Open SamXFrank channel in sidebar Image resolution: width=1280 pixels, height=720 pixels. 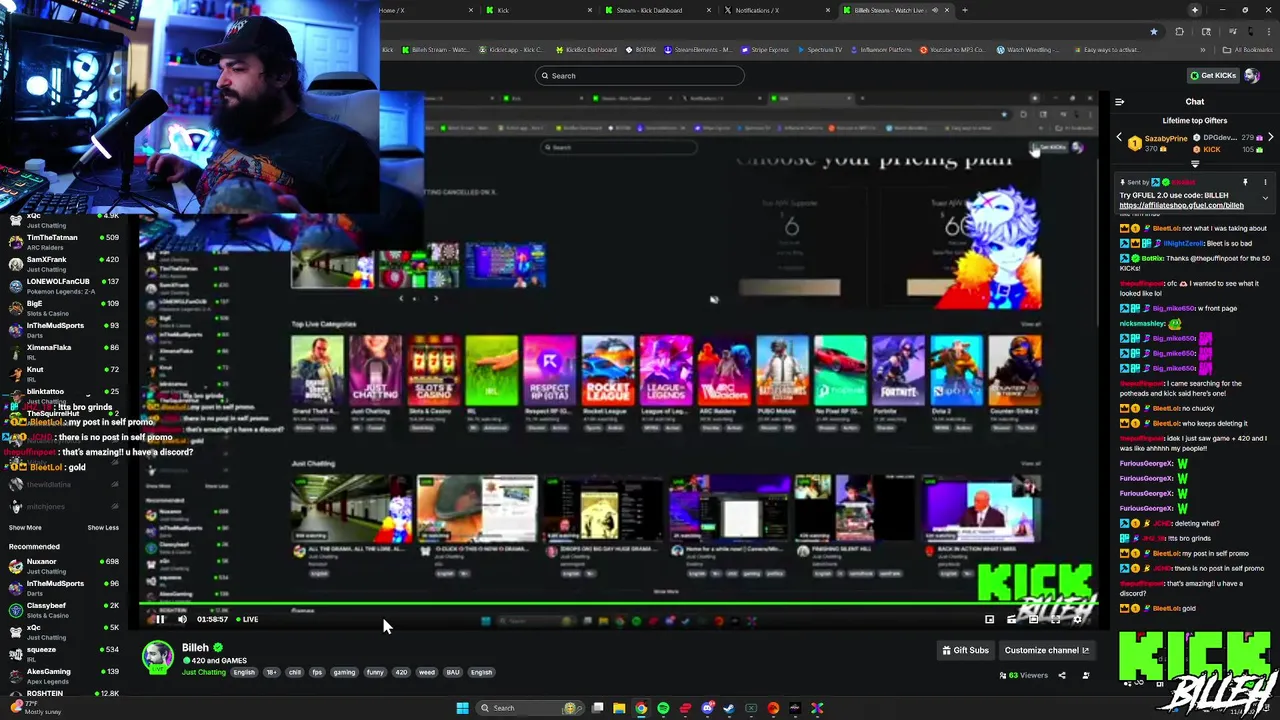coord(64,263)
